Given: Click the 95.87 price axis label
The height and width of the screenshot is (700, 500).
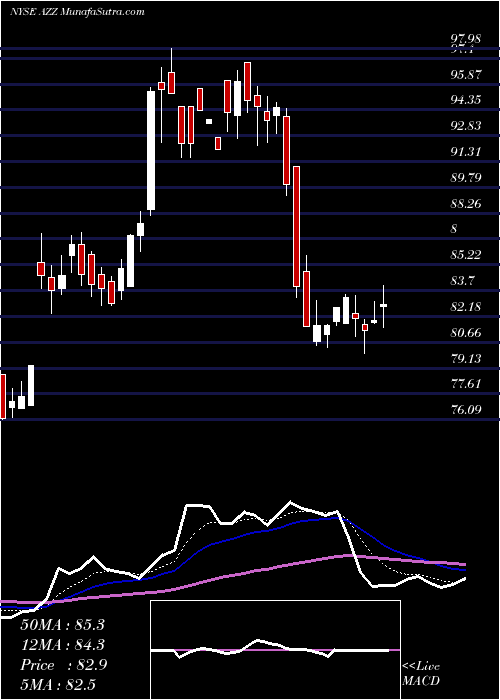Looking at the screenshot, I should [x=466, y=75].
